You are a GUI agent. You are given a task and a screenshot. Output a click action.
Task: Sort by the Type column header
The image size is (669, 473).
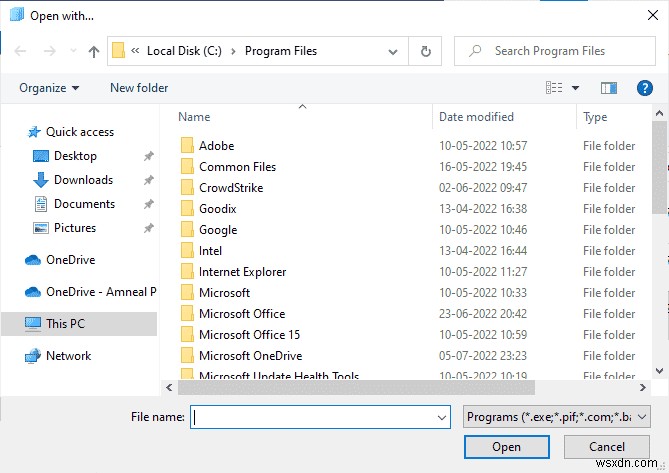coord(595,117)
